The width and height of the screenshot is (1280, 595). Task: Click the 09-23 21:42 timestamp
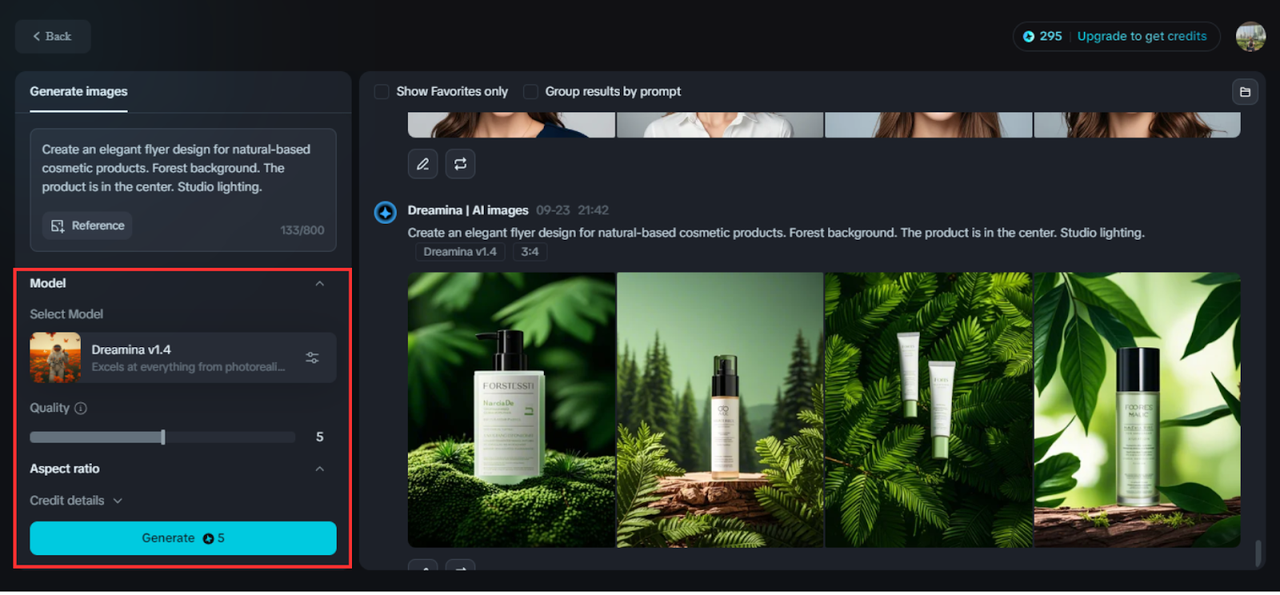click(572, 211)
